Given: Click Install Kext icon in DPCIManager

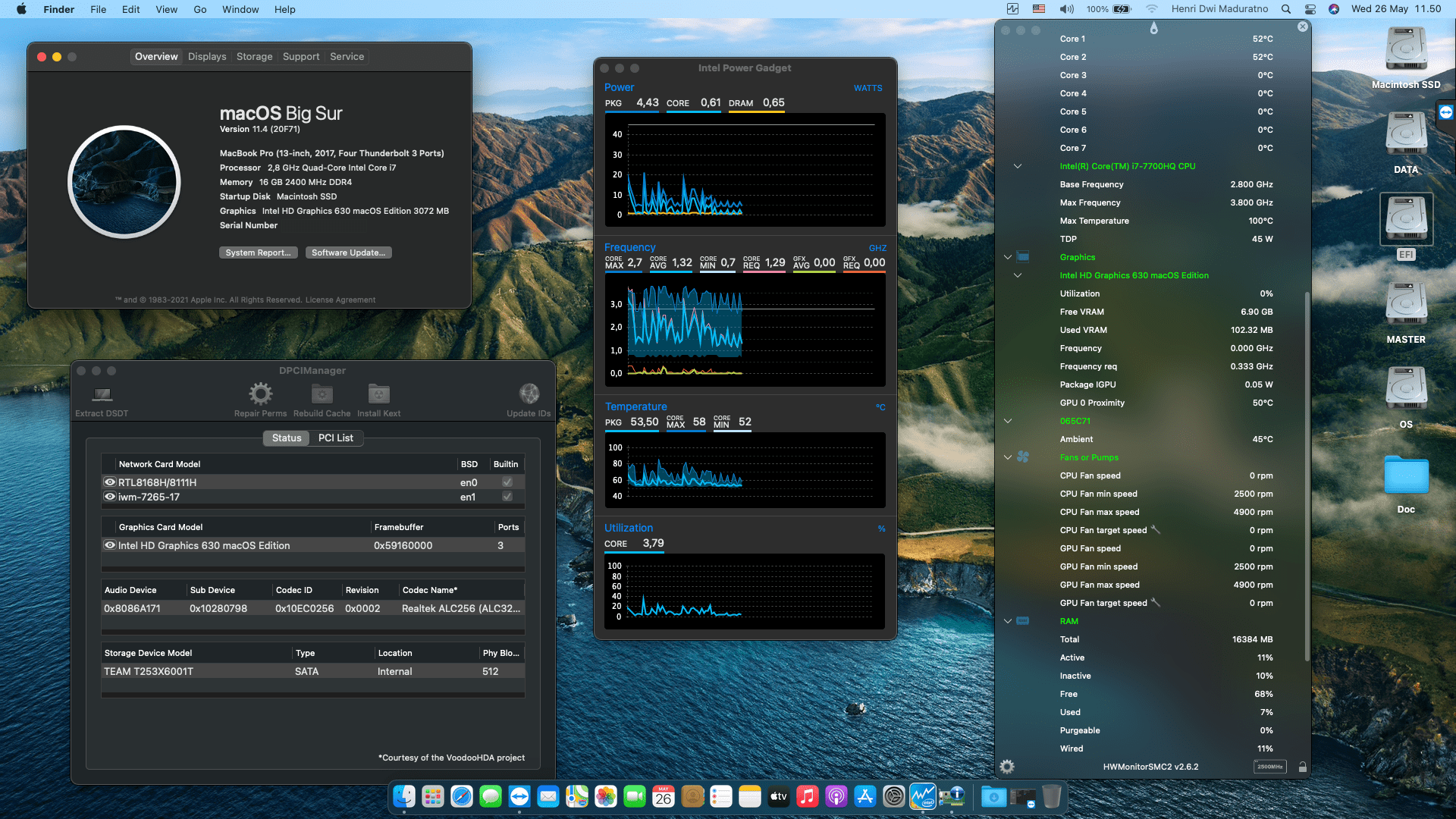Looking at the screenshot, I should tap(378, 394).
